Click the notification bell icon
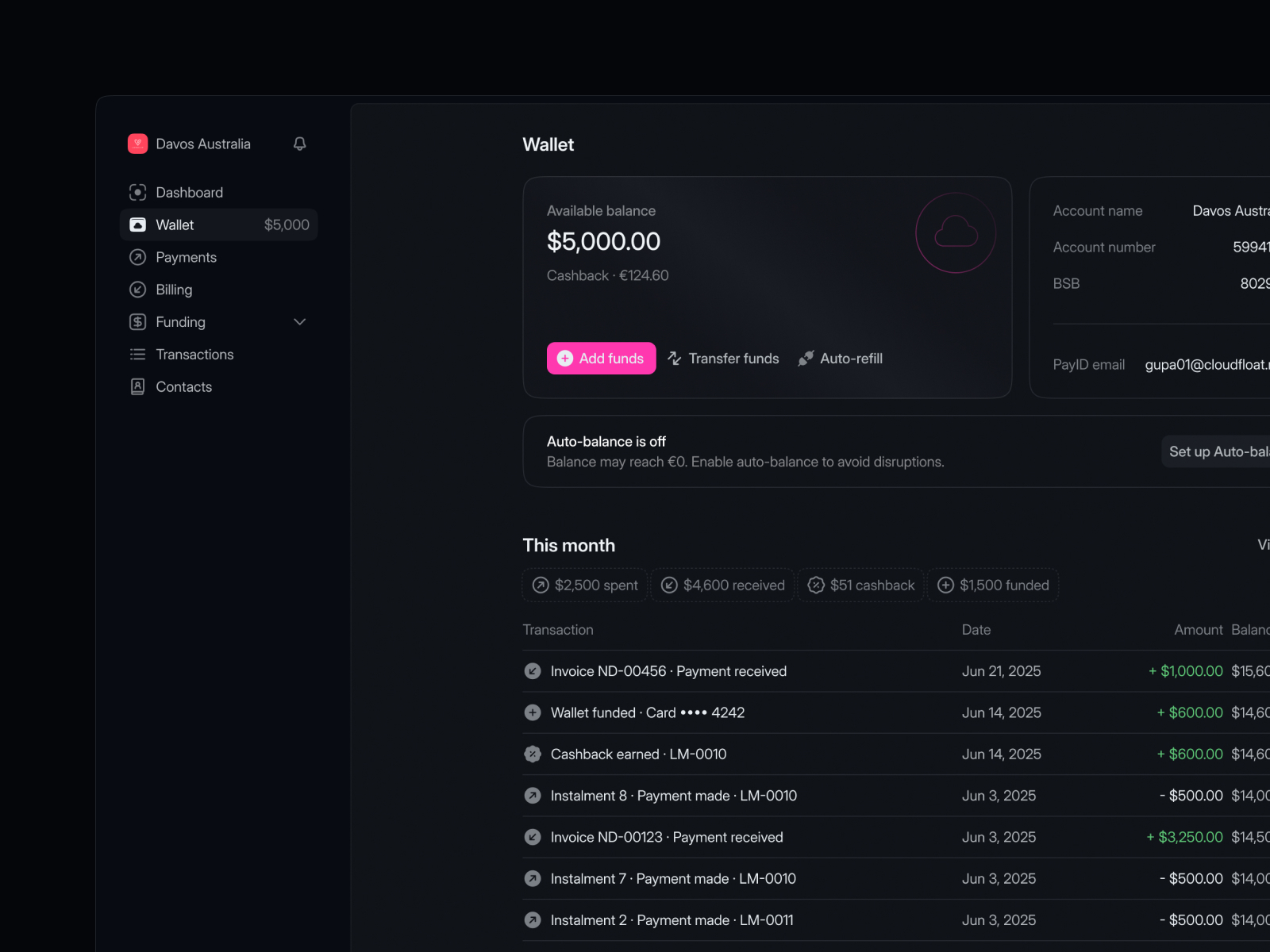 pos(299,144)
